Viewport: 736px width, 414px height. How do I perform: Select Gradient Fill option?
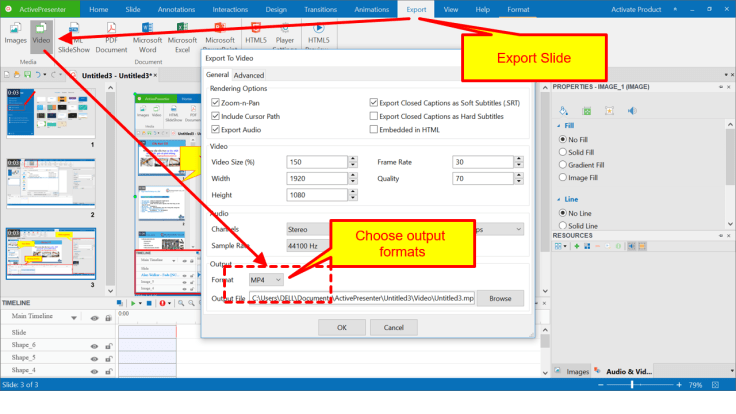tap(563, 165)
